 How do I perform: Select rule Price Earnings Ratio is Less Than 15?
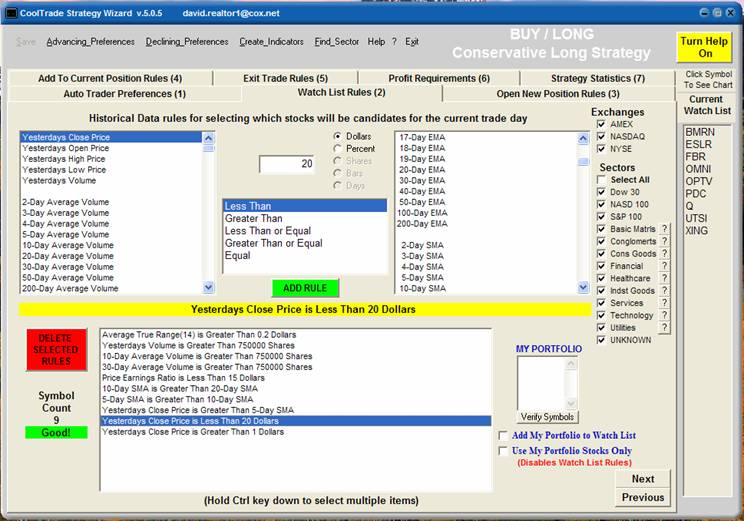pos(296,378)
